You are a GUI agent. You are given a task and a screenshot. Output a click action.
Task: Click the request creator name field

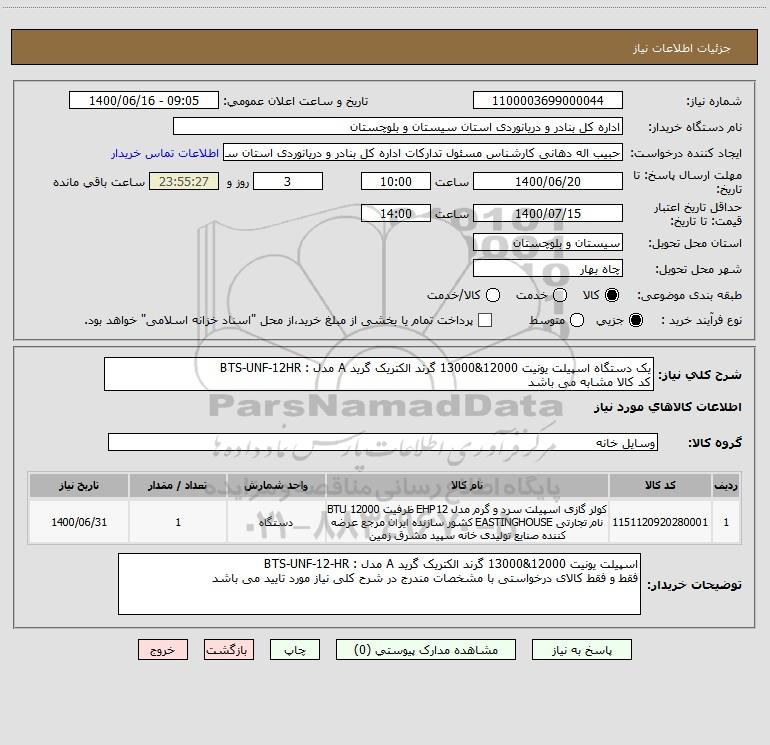pos(423,153)
